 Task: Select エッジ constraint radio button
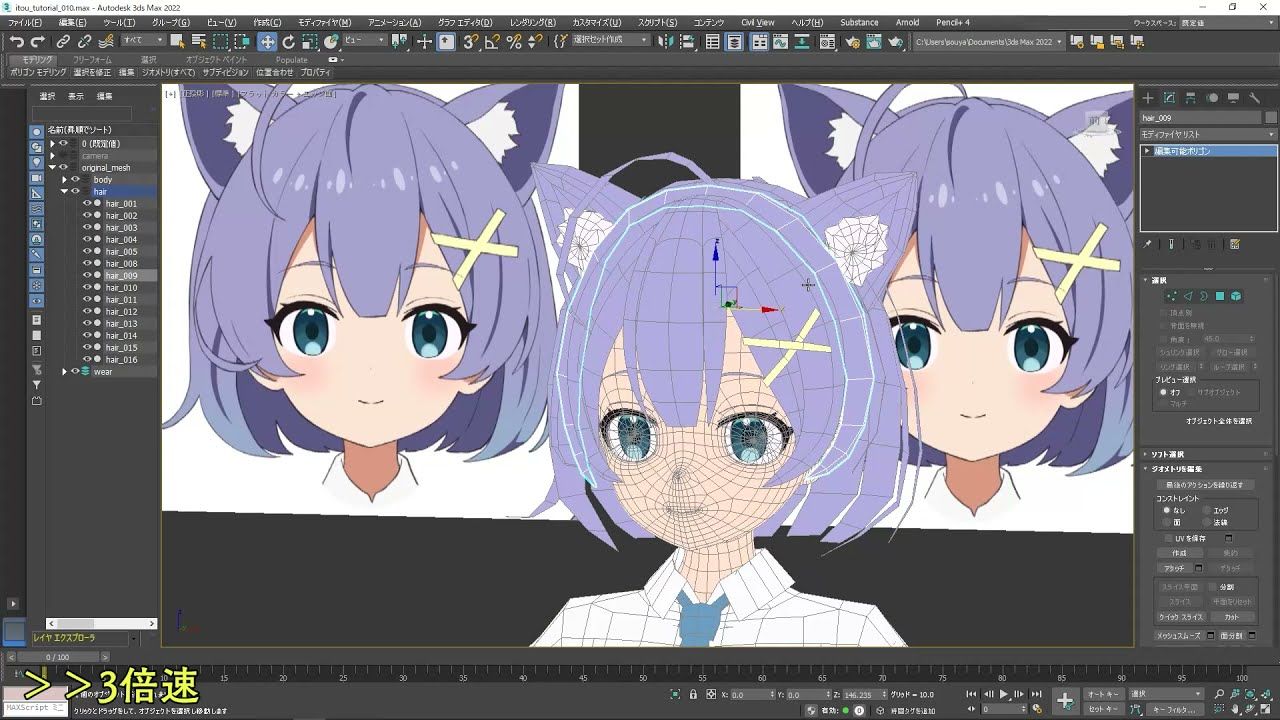point(1208,511)
